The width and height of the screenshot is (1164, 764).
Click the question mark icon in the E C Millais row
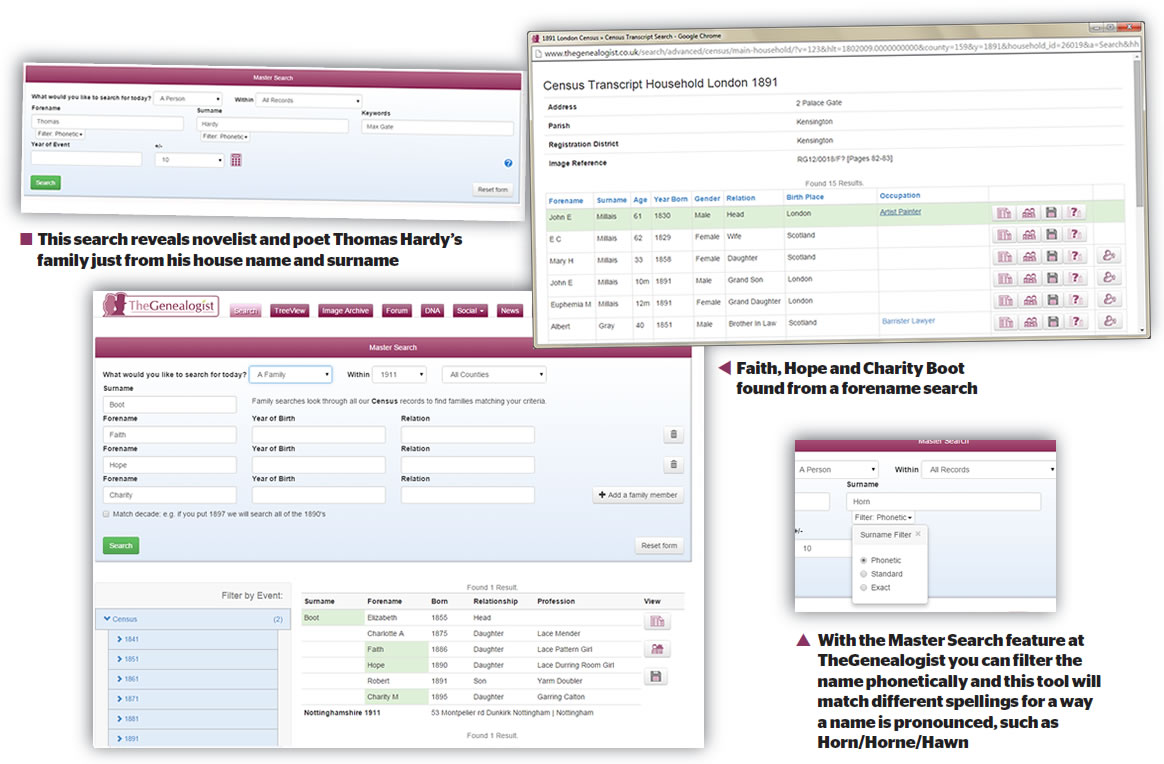tap(1076, 234)
